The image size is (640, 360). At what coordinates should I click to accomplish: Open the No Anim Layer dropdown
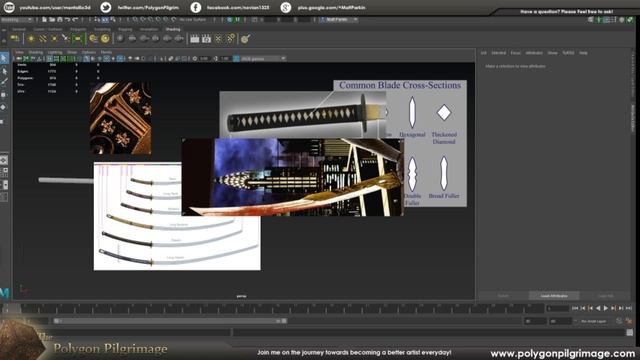click(594, 321)
